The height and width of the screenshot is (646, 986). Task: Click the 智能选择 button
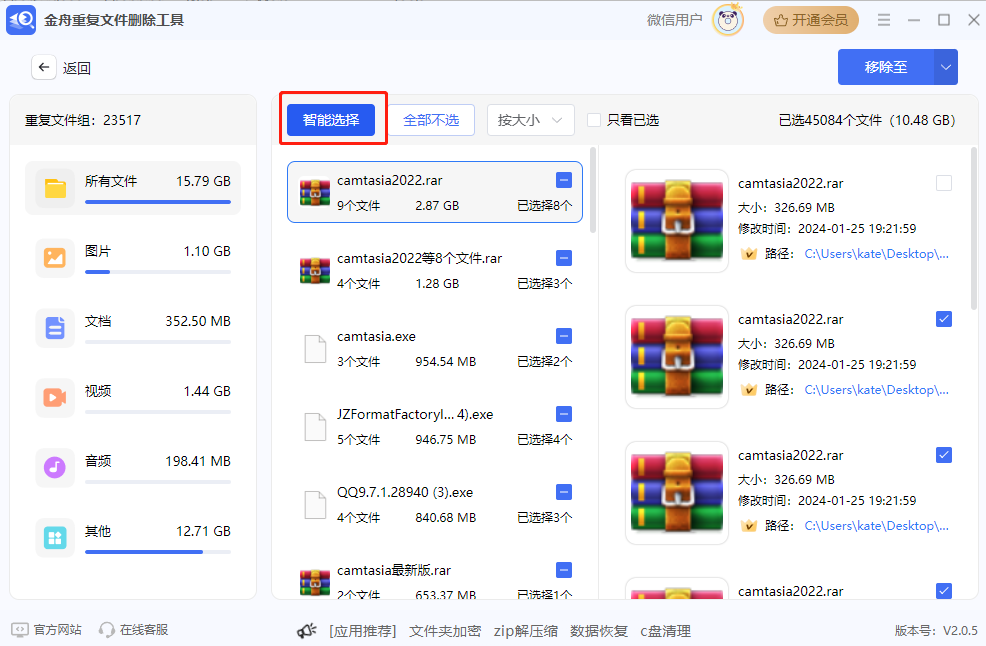click(331, 120)
